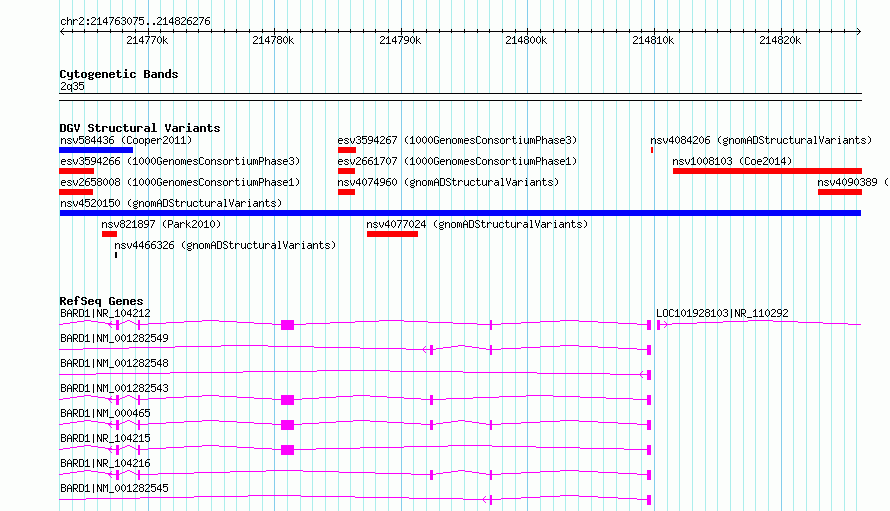Open variant nsv821897 (Park2010) label
890x511 pixels.
tap(161, 224)
